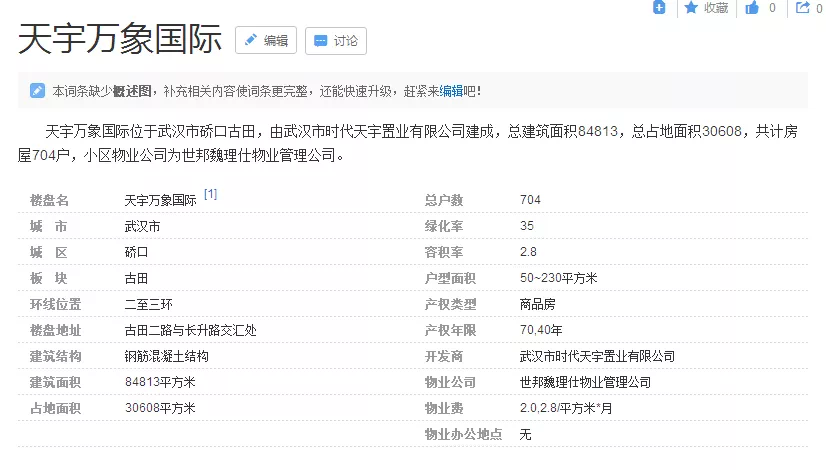Image resolution: width=826 pixels, height=470 pixels.
Task: Click 绿化率 label
Action: [x=444, y=226]
